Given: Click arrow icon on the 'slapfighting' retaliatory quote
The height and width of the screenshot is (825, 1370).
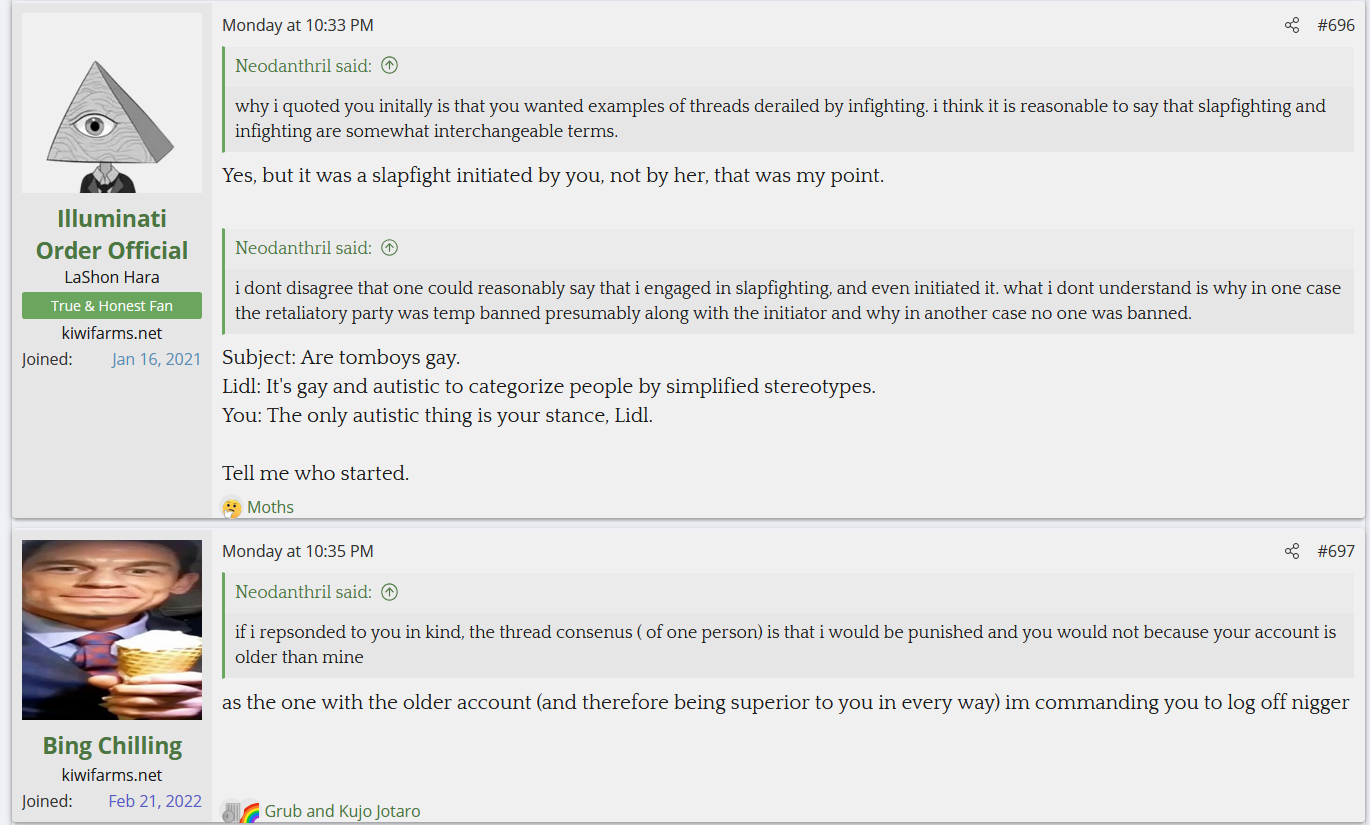Looking at the screenshot, I should tap(390, 248).
